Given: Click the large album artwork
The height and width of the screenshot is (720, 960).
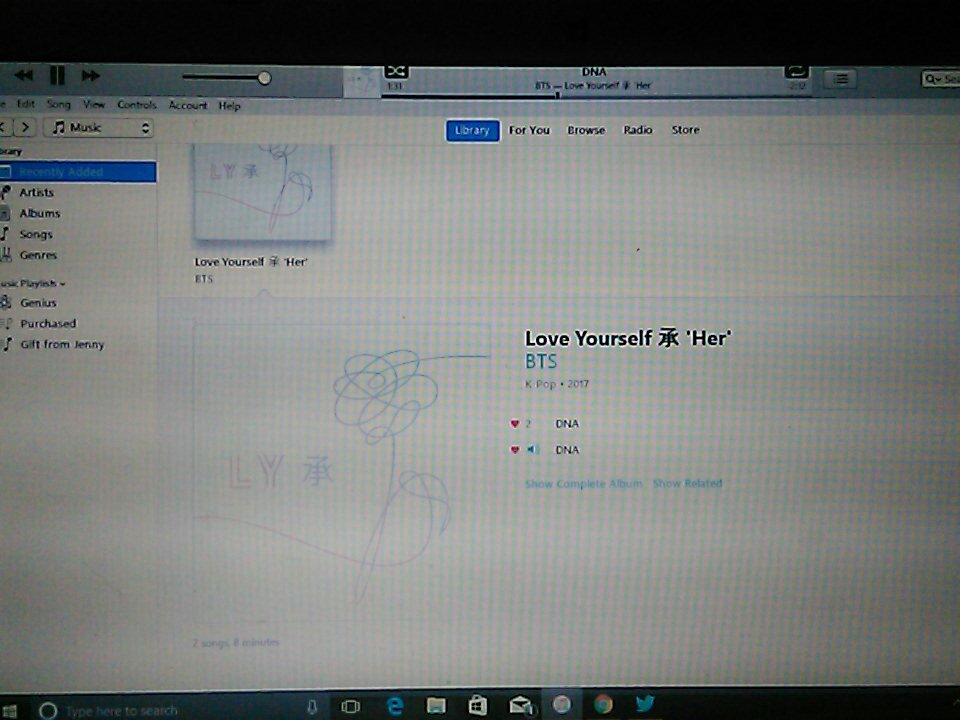Looking at the screenshot, I should pos(342,471).
